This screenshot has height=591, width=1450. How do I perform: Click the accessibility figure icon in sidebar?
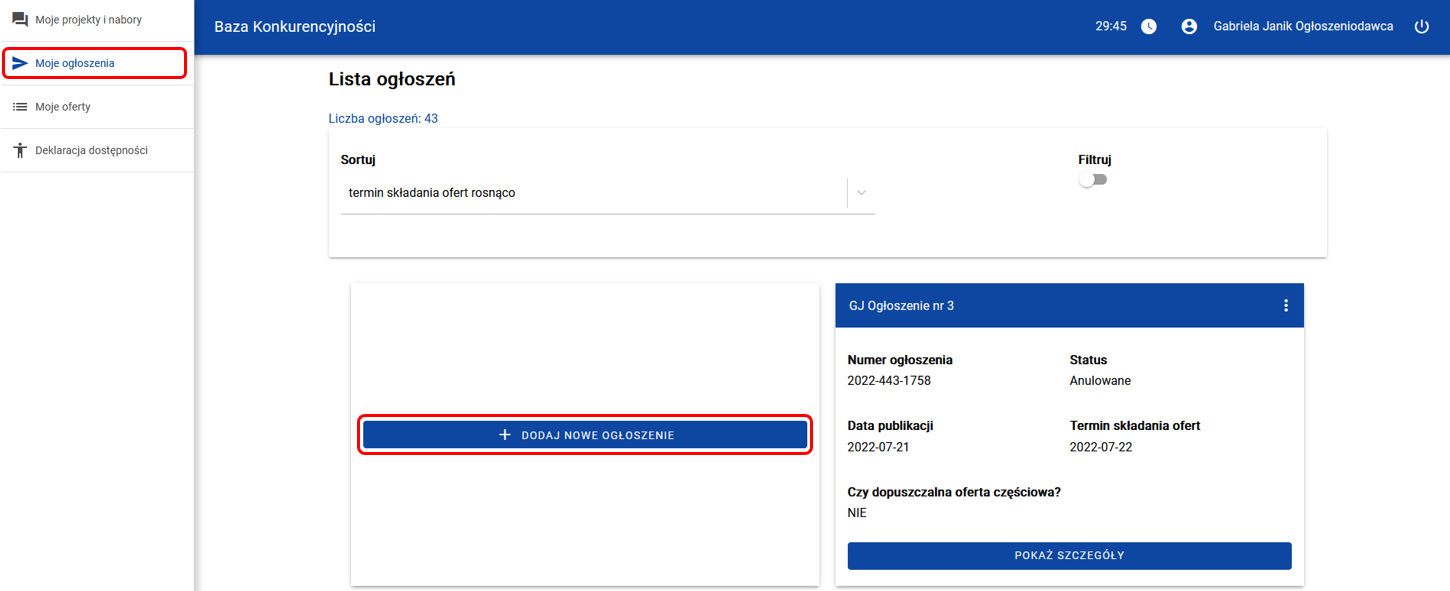pyautogui.click(x=19, y=150)
